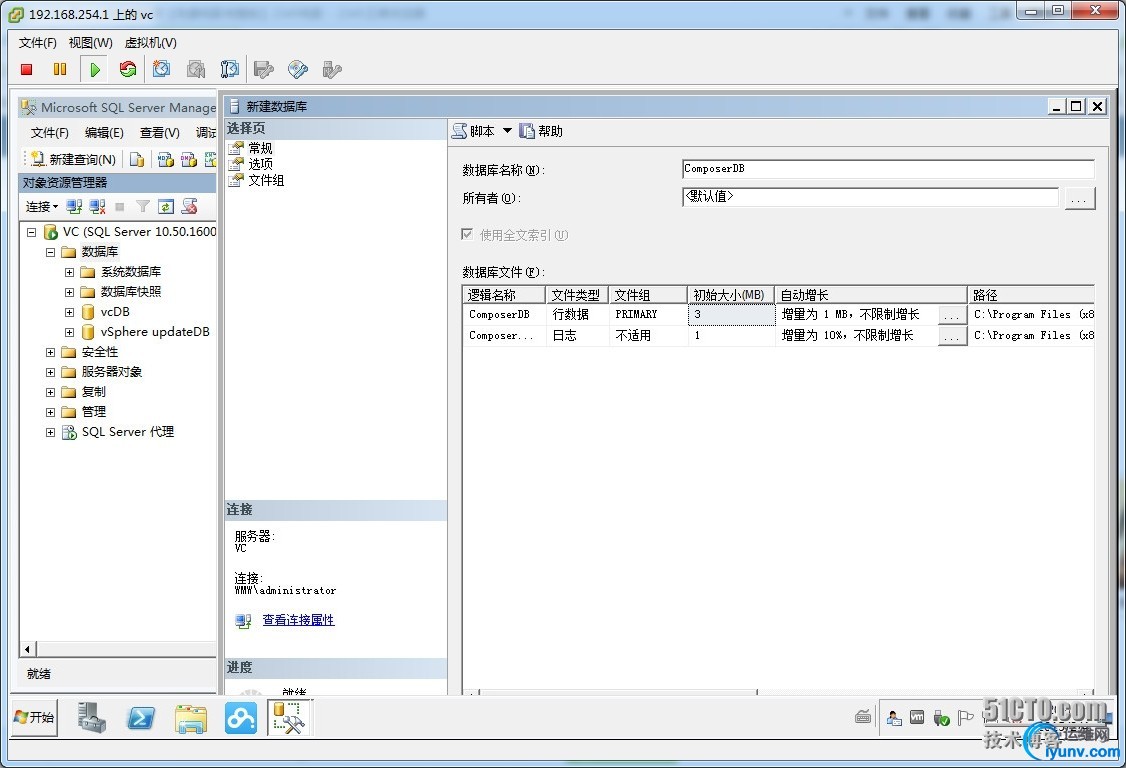Take a snapshot of the VM
This screenshot has height=768, width=1126.
pos(162,69)
